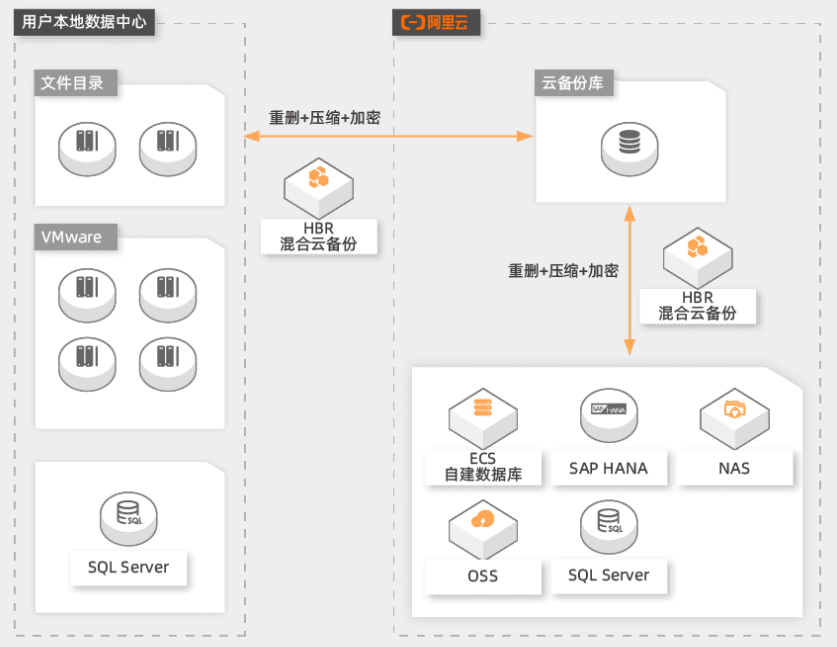This screenshot has height=647, width=837.
Task: Click the 文件目录 section label
Action: pos(75,83)
